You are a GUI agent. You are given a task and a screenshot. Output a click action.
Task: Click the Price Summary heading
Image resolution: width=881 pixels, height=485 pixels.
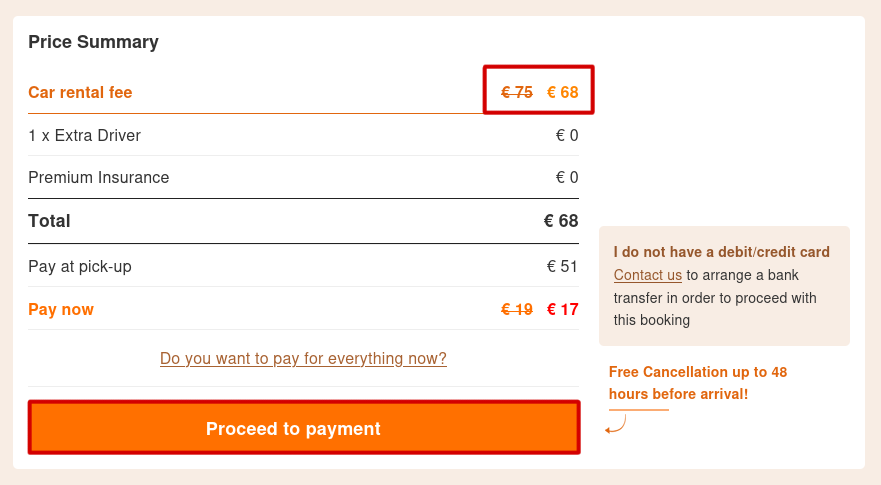93,42
